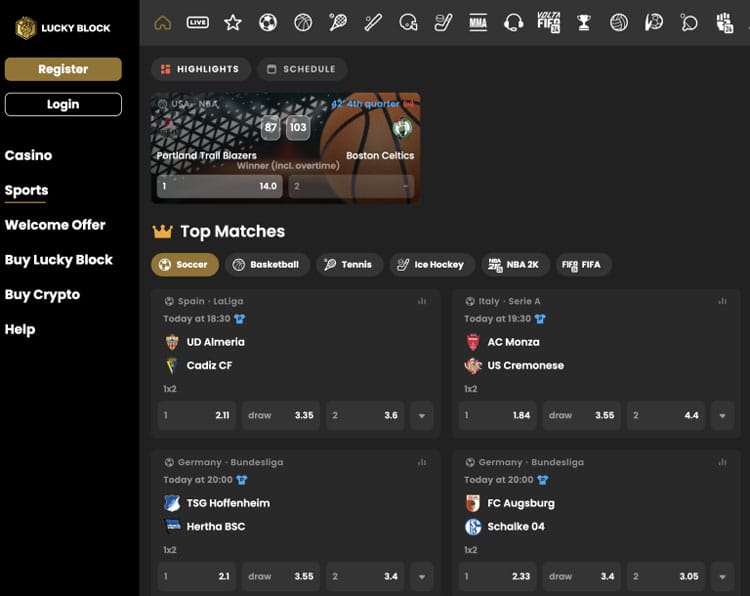750x596 pixels.
Task: Select the Ice Hockey filter in Top Matches
Action: 432,265
